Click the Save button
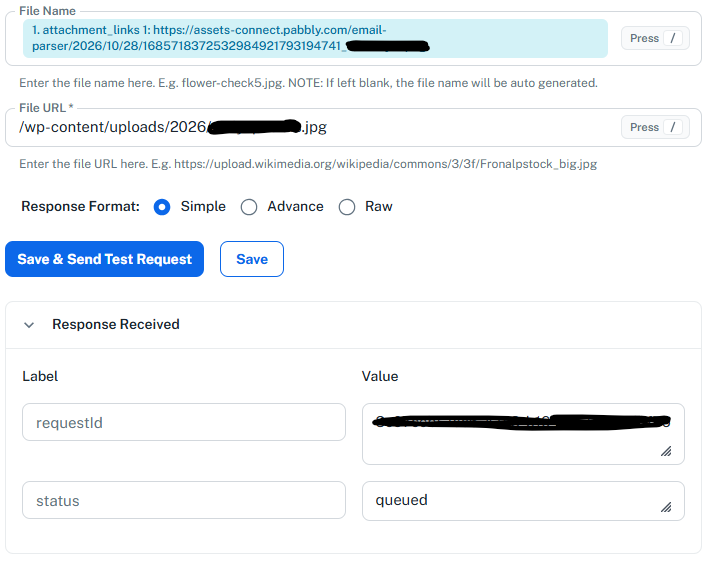The image size is (721, 569). (252, 259)
